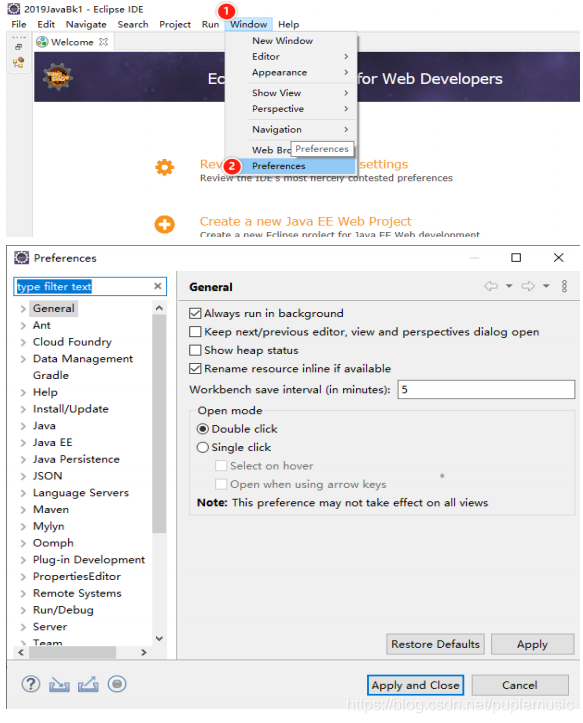Click the forward navigation arrow in Preferences
The image size is (583, 723).
click(528, 286)
